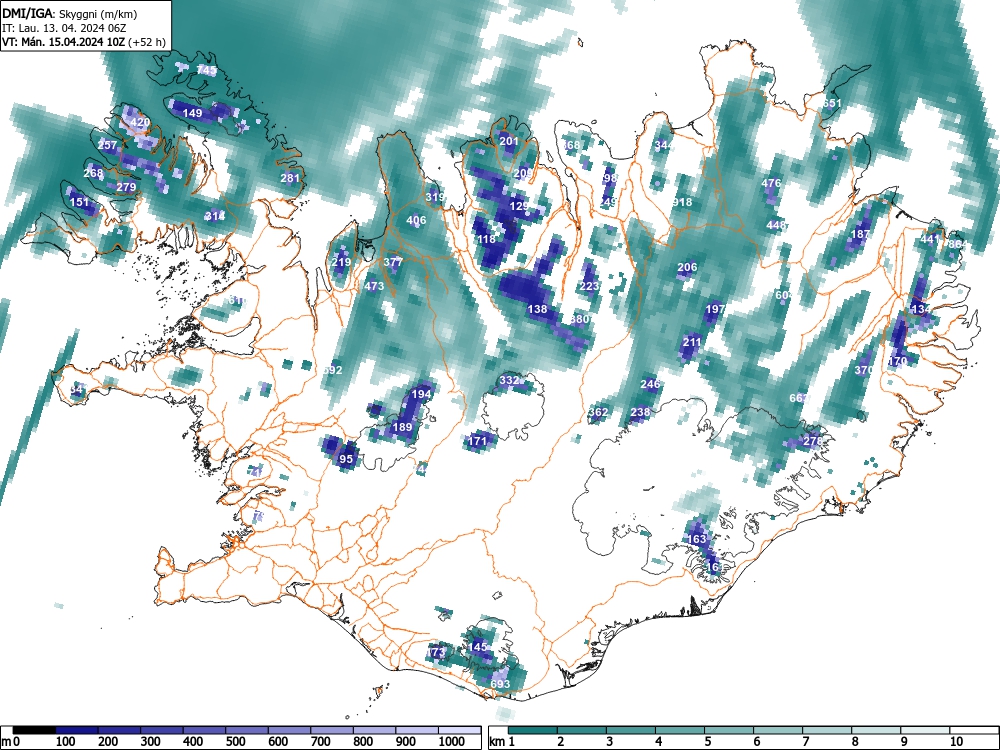Click the 257 value on the map
The height and width of the screenshot is (750, 1000).
pyautogui.click(x=107, y=145)
